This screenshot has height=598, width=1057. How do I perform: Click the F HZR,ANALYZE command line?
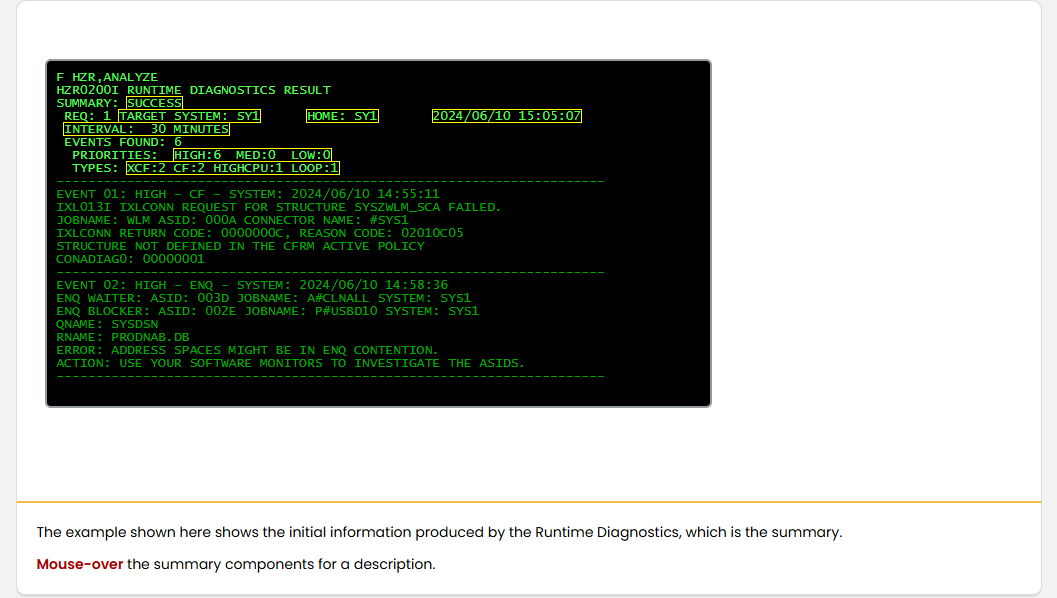[107, 78]
